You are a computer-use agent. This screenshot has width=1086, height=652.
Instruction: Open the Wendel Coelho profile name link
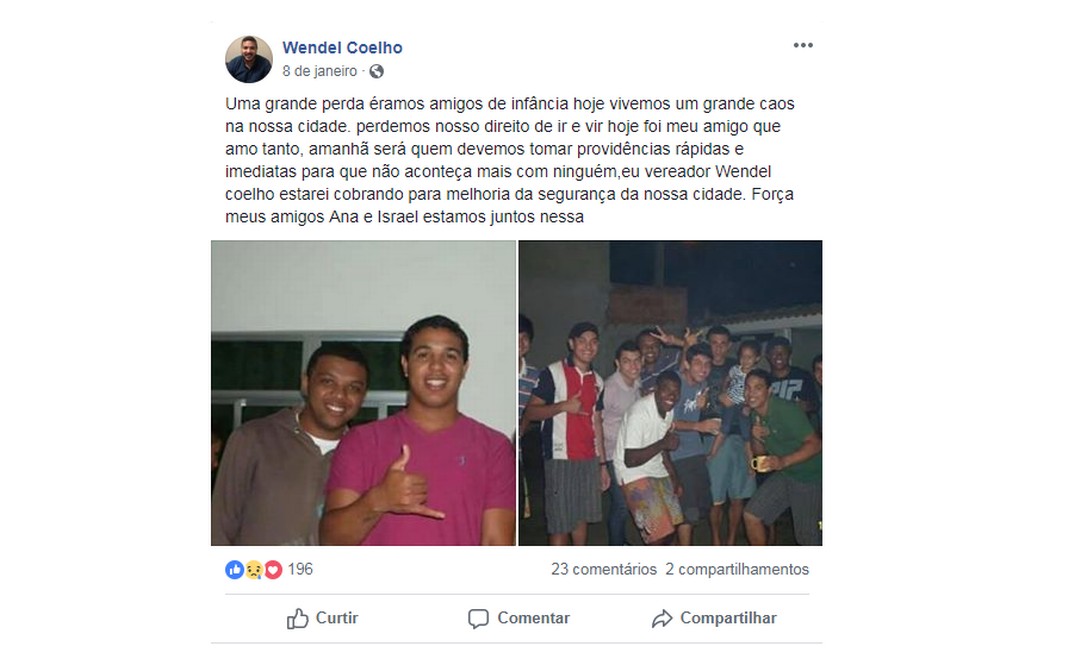342,48
